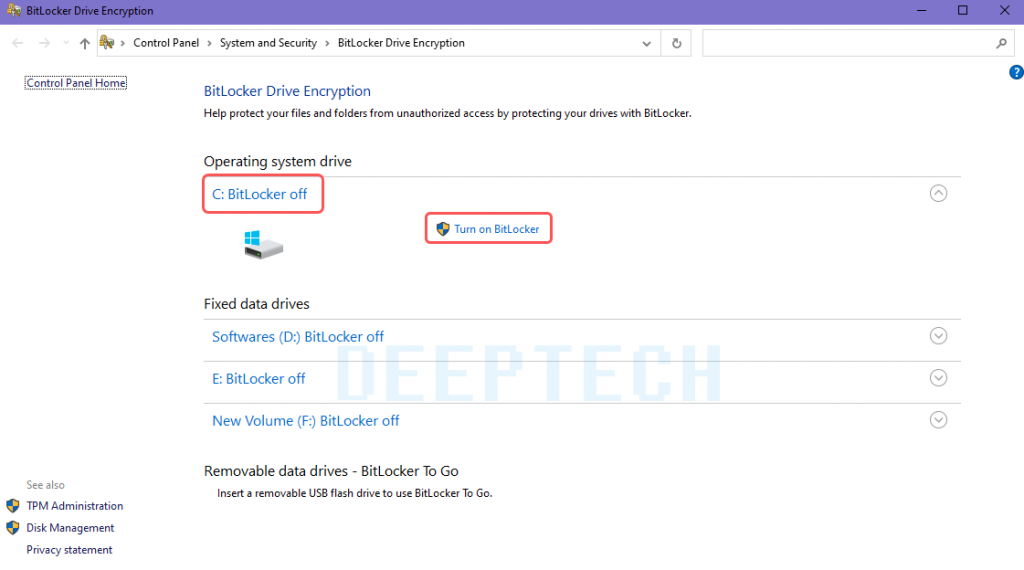Click the C: Windows drive icon
The image size is (1024, 570).
(263, 245)
